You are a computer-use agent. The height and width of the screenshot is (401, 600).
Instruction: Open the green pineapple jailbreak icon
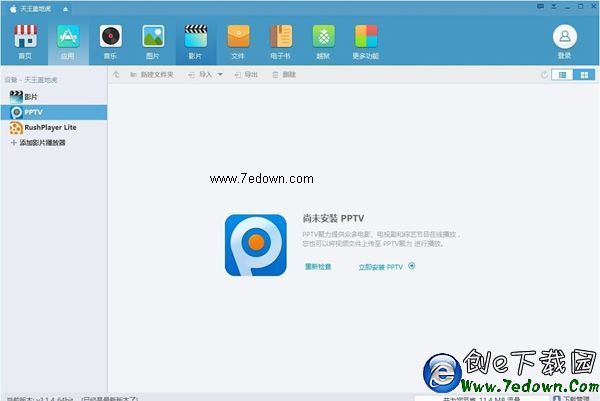click(323, 36)
